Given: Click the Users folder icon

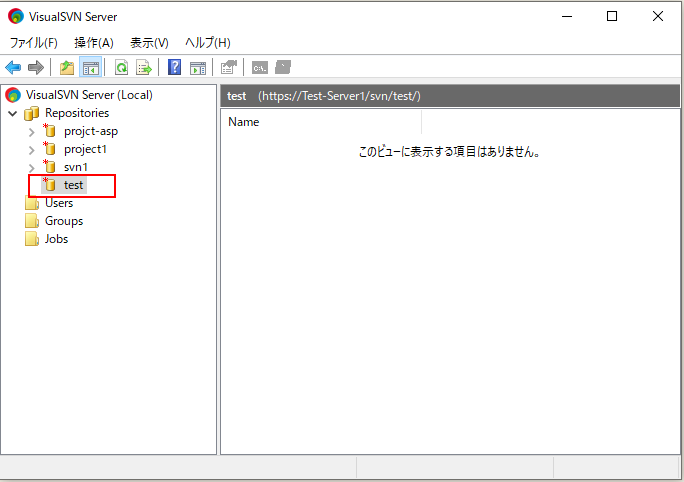Looking at the screenshot, I should tap(32, 203).
